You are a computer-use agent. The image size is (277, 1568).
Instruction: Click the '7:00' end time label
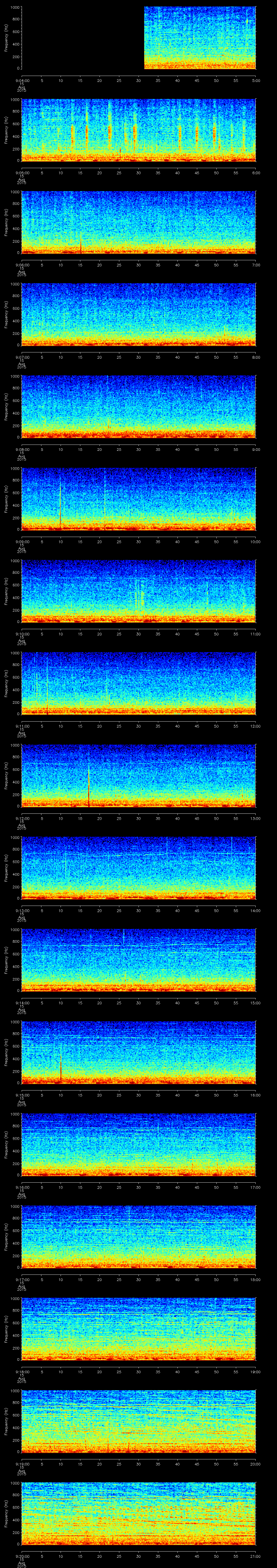(x=256, y=265)
